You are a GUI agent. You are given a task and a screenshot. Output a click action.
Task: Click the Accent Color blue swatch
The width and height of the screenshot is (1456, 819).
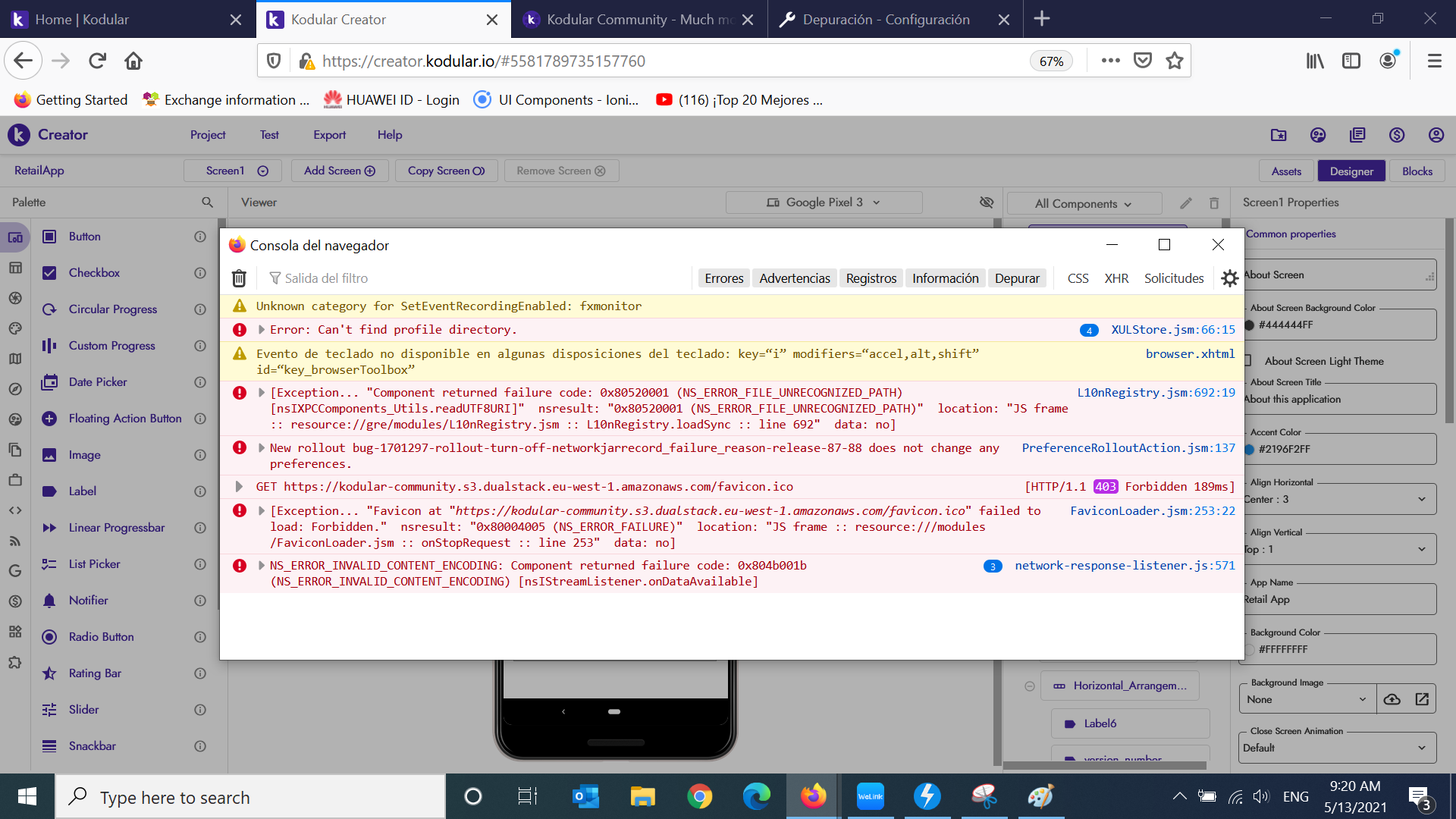1250,449
